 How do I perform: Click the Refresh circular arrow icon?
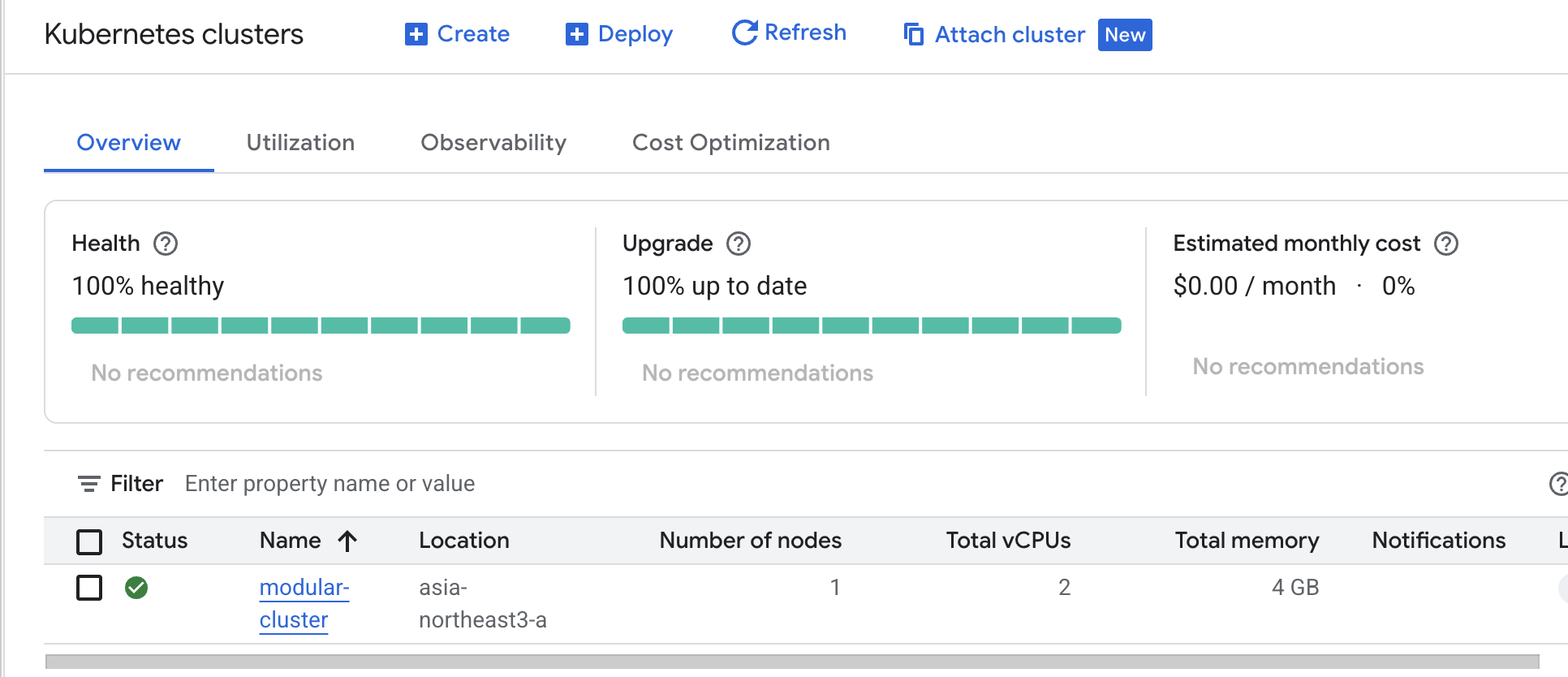(743, 32)
